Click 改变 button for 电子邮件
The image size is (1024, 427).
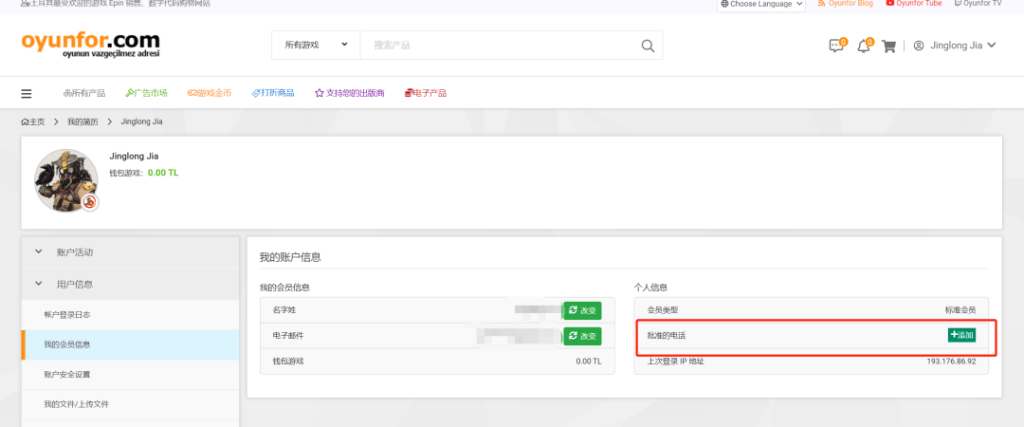coord(582,336)
